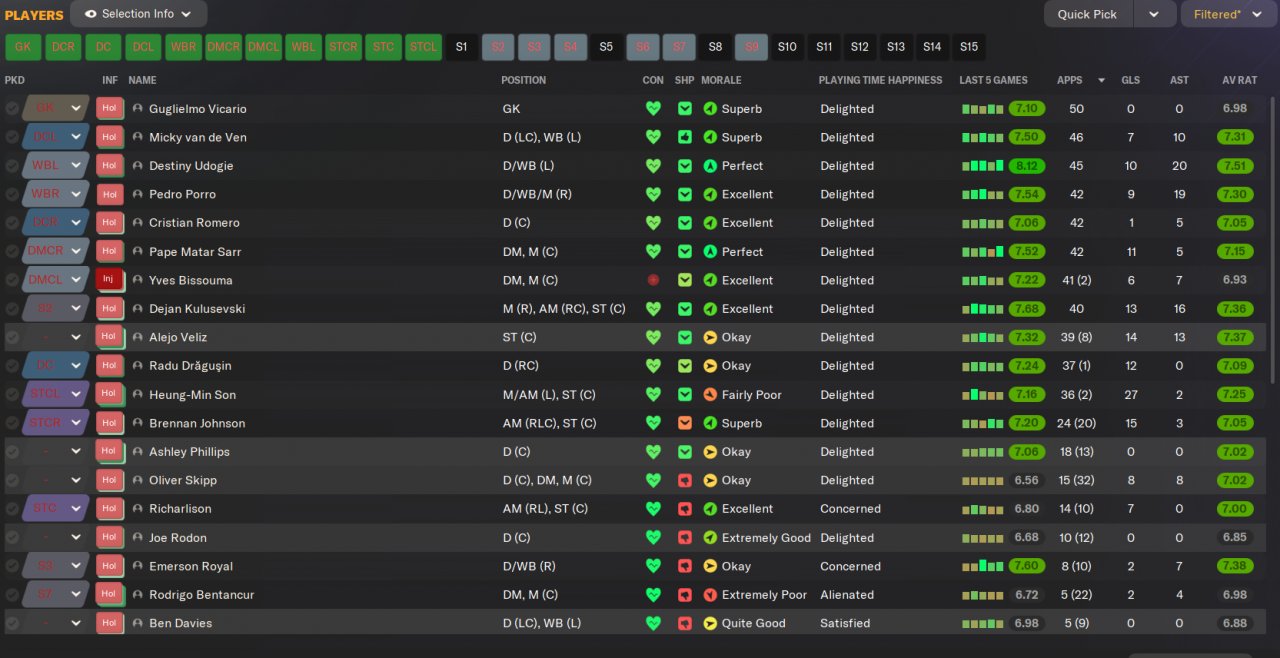Click Superb morale icon for Guglielmo Vicario

tap(710, 108)
